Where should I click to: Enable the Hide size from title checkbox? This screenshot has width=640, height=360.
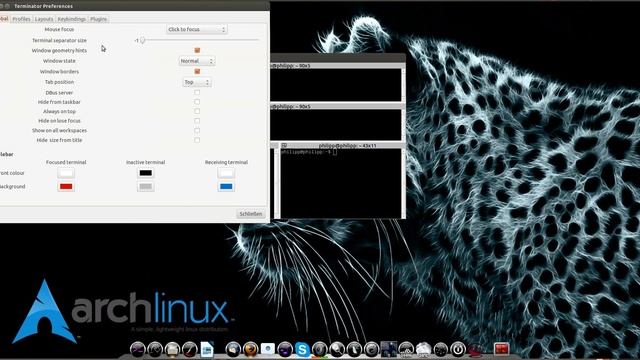coord(197,140)
